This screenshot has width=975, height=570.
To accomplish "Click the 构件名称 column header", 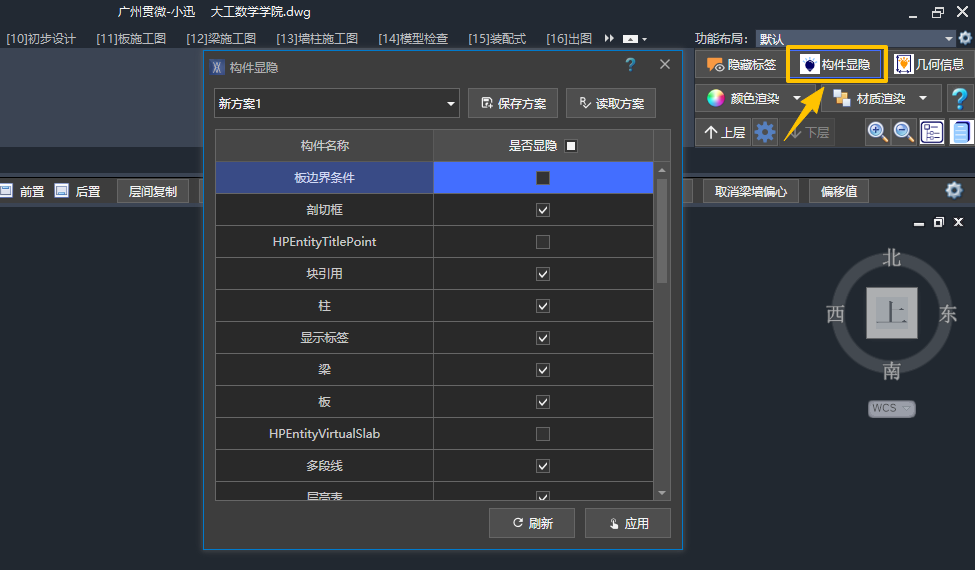I will (x=325, y=145).
